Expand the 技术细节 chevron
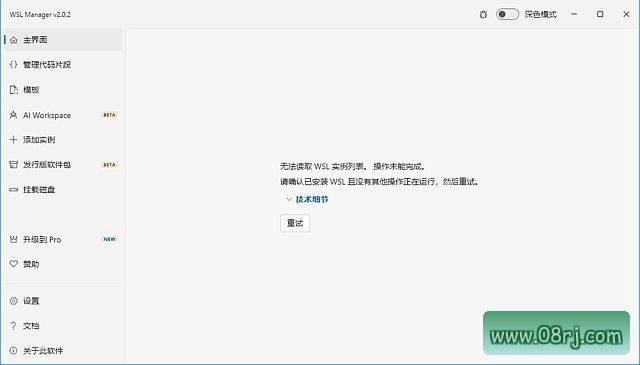The width and height of the screenshot is (640, 365). (289, 200)
